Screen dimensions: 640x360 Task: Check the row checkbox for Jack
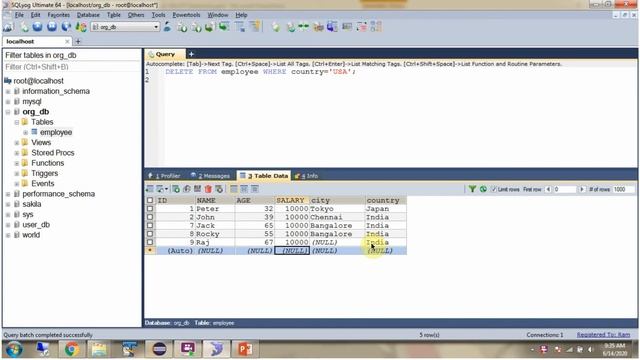(150, 225)
